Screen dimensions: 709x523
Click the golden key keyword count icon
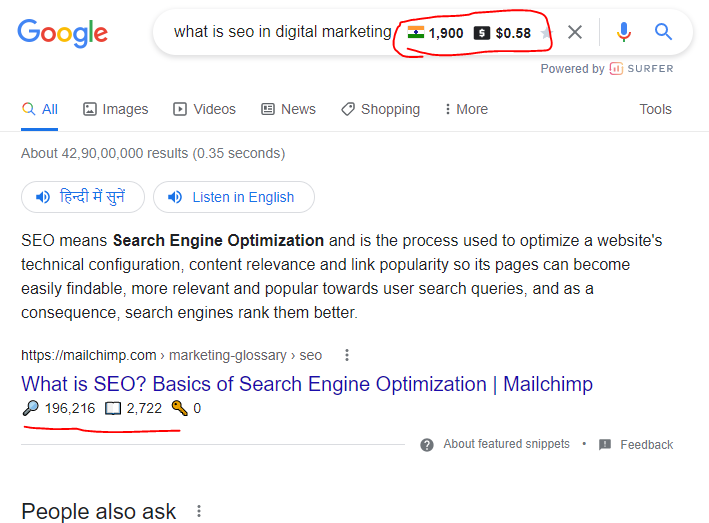179,408
